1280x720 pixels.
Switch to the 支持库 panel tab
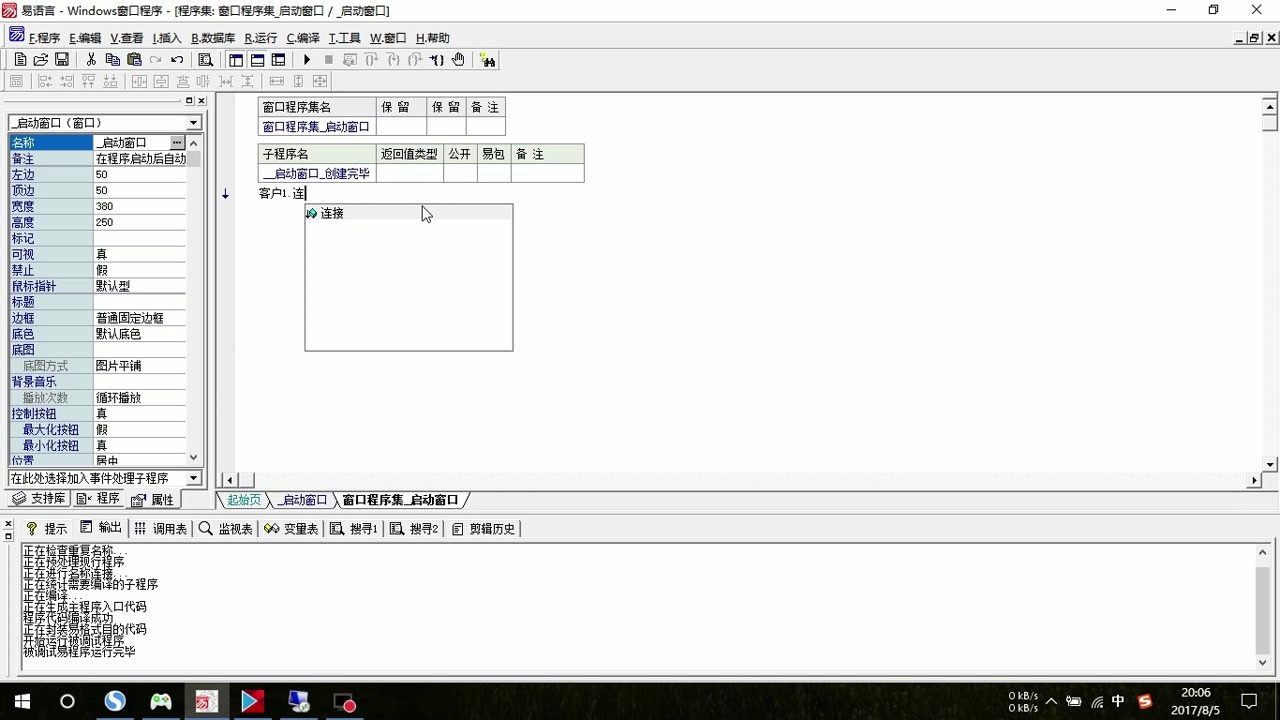[39, 499]
